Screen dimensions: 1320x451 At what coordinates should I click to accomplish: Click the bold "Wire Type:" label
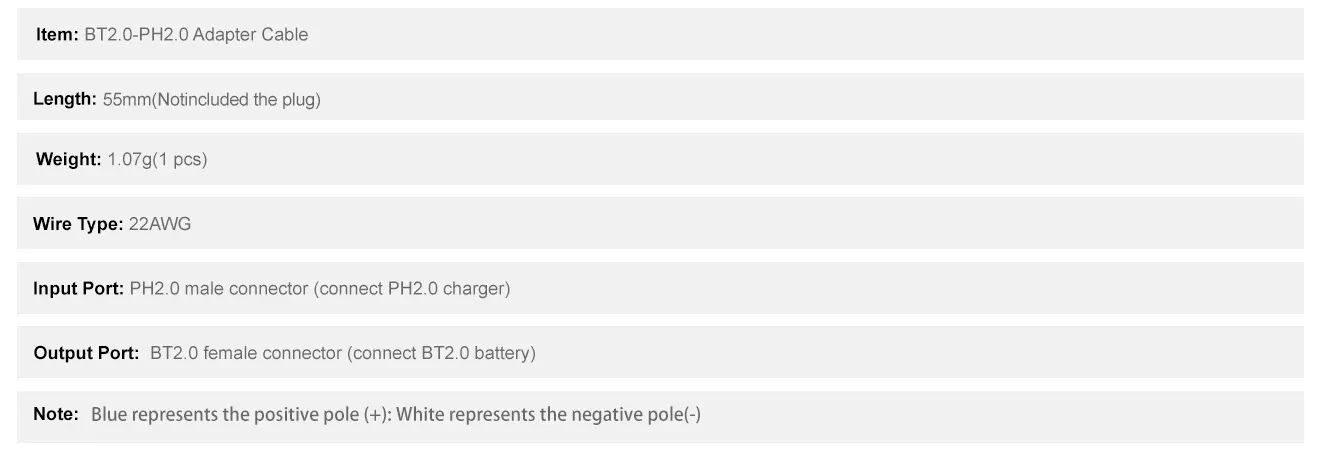[x=78, y=224]
